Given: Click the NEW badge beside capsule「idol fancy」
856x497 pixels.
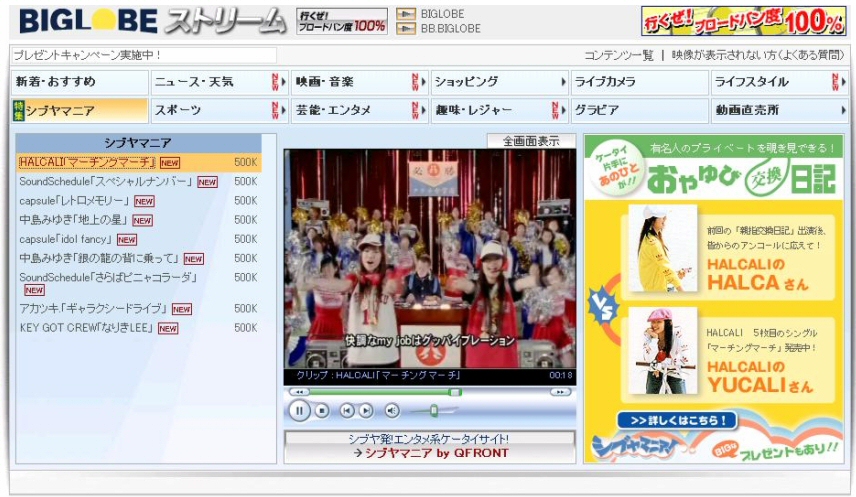Looking at the screenshot, I should (127, 240).
